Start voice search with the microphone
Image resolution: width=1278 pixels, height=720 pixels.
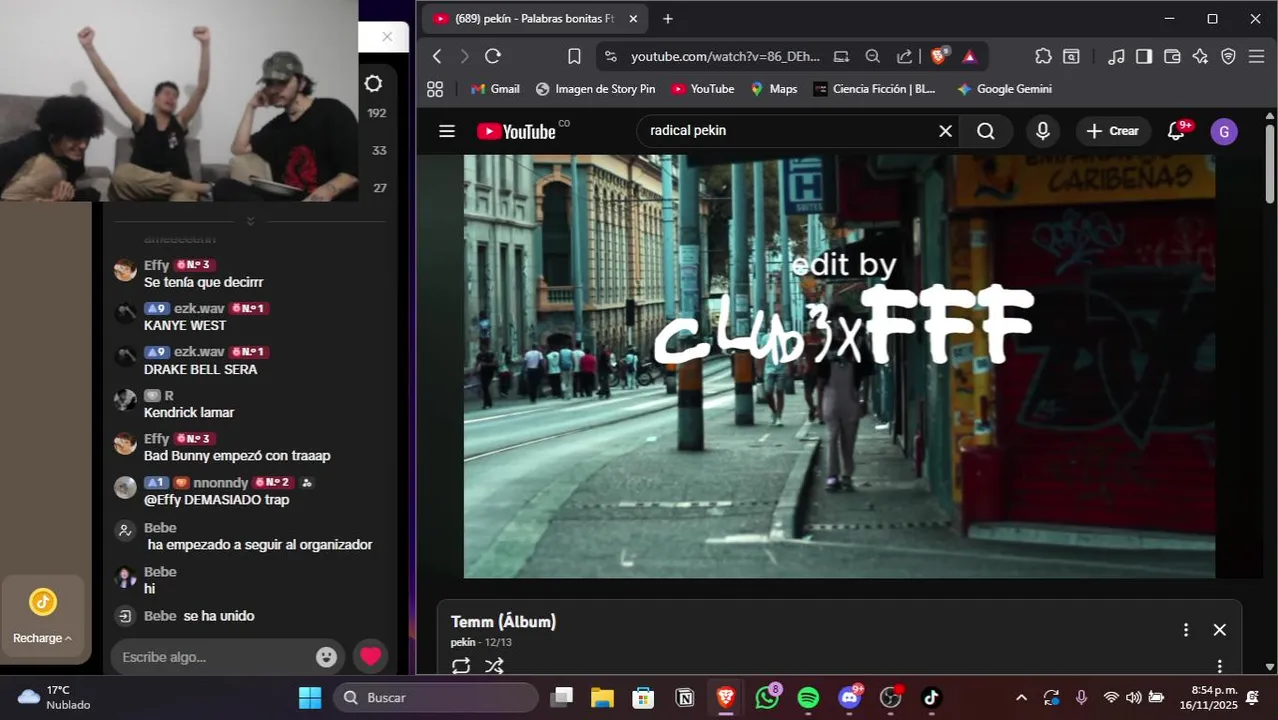pos(1043,131)
